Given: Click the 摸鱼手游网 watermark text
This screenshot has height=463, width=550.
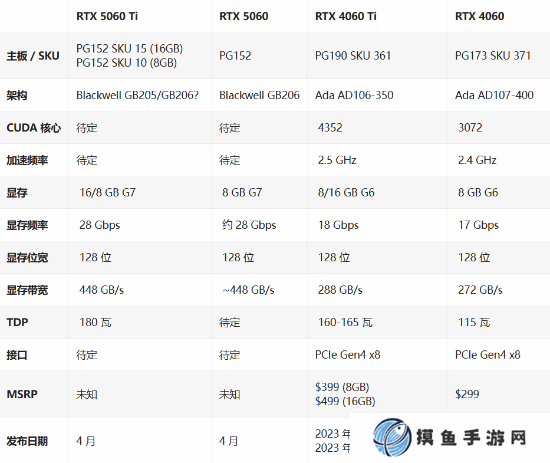Looking at the screenshot, I should point(471,438).
